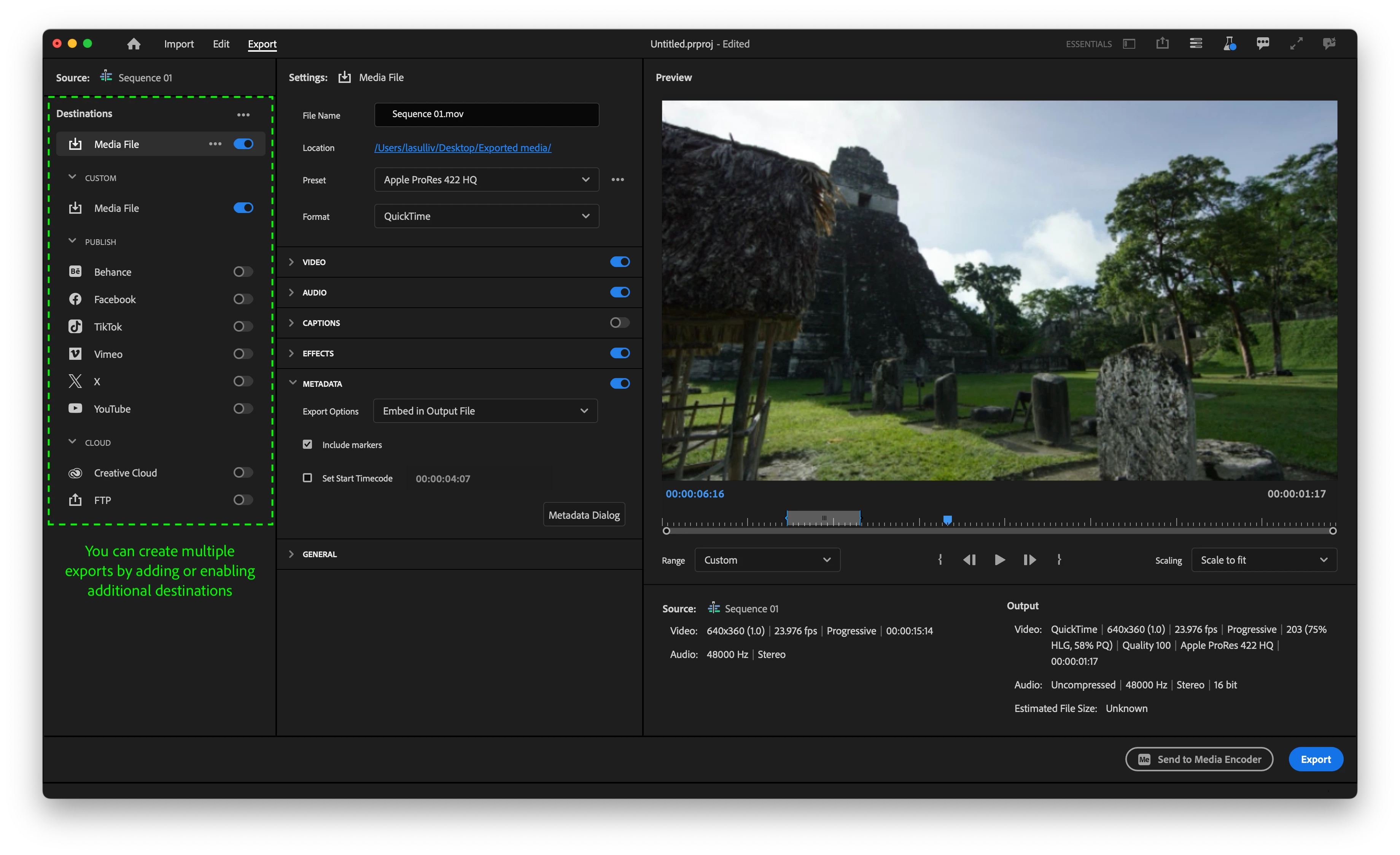Viewport: 1400px width, 855px height.
Task: Open the Scaling dropdown Scale to fit
Action: pyautogui.click(x=1264, y=559)
